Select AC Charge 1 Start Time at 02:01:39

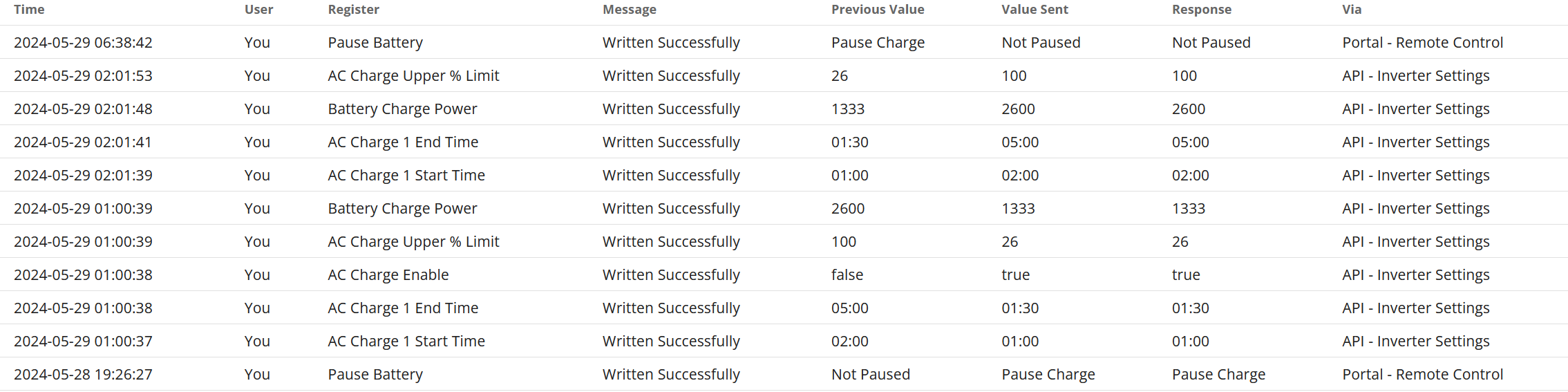[x=406, y=176]
